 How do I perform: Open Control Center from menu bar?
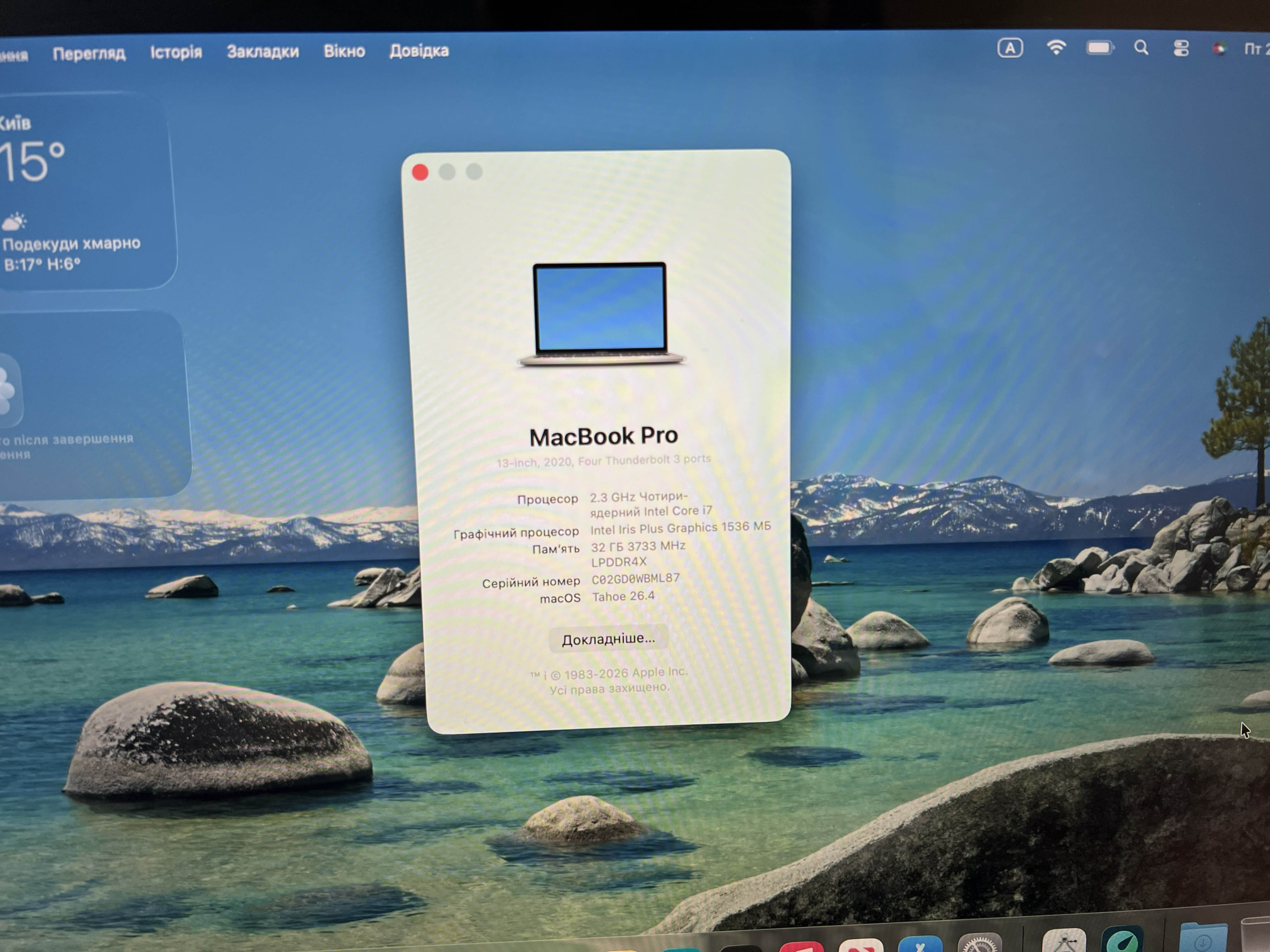(1181, 48)
